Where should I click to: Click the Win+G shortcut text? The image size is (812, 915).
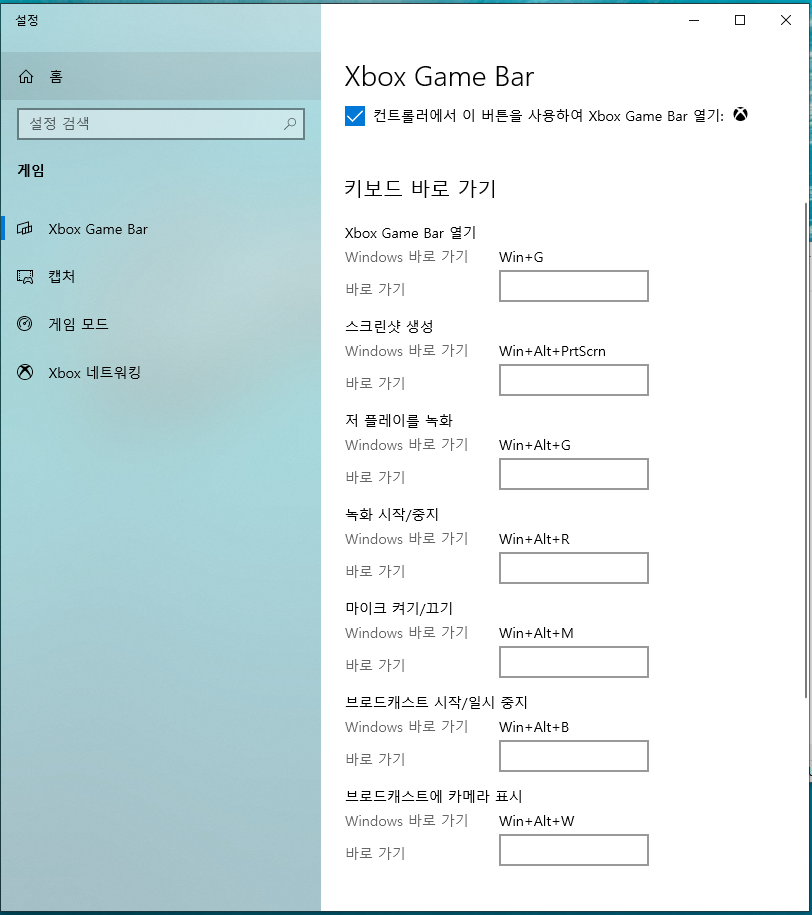(521, 257)
